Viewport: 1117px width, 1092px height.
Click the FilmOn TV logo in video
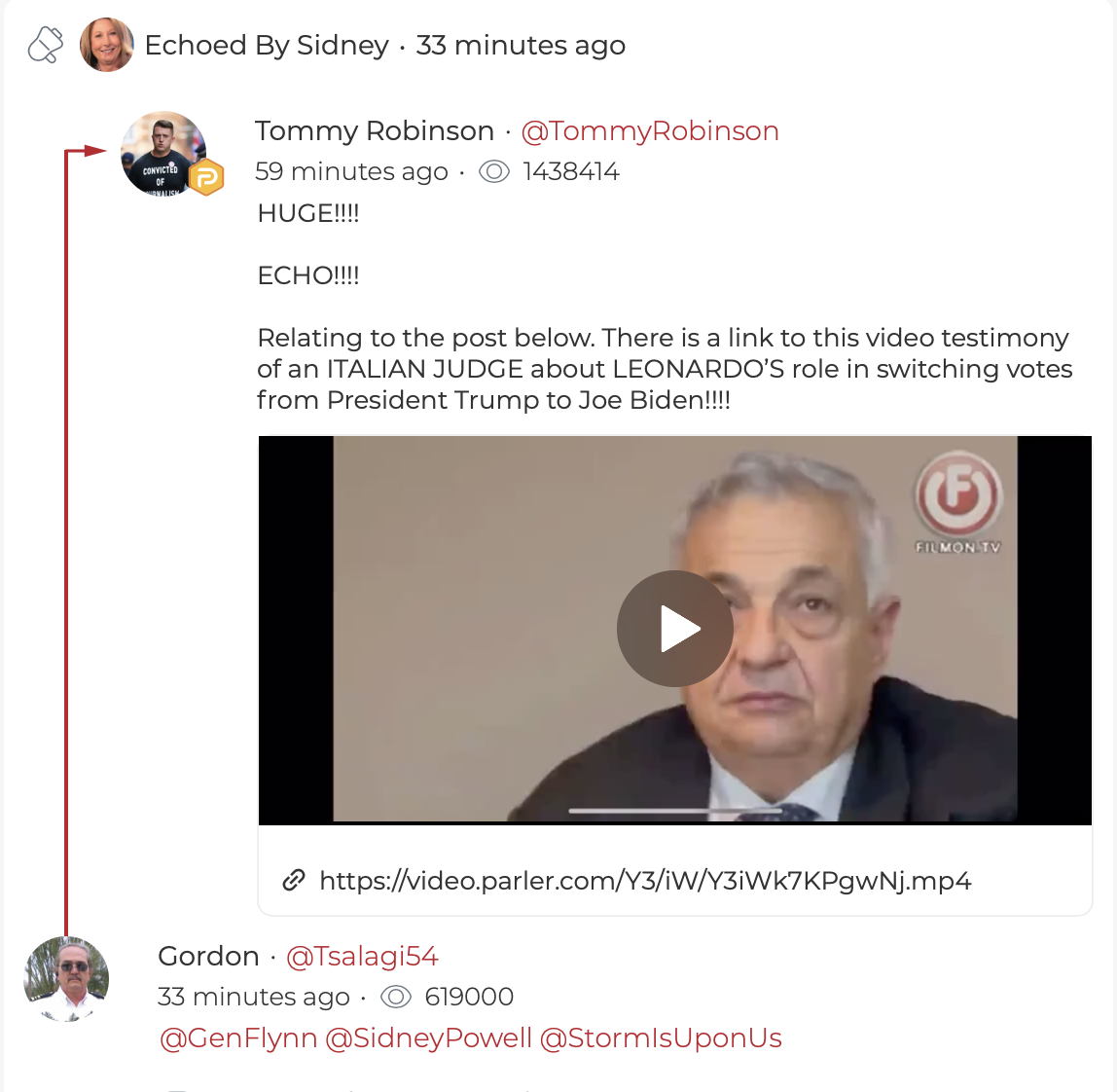(958, 502)
